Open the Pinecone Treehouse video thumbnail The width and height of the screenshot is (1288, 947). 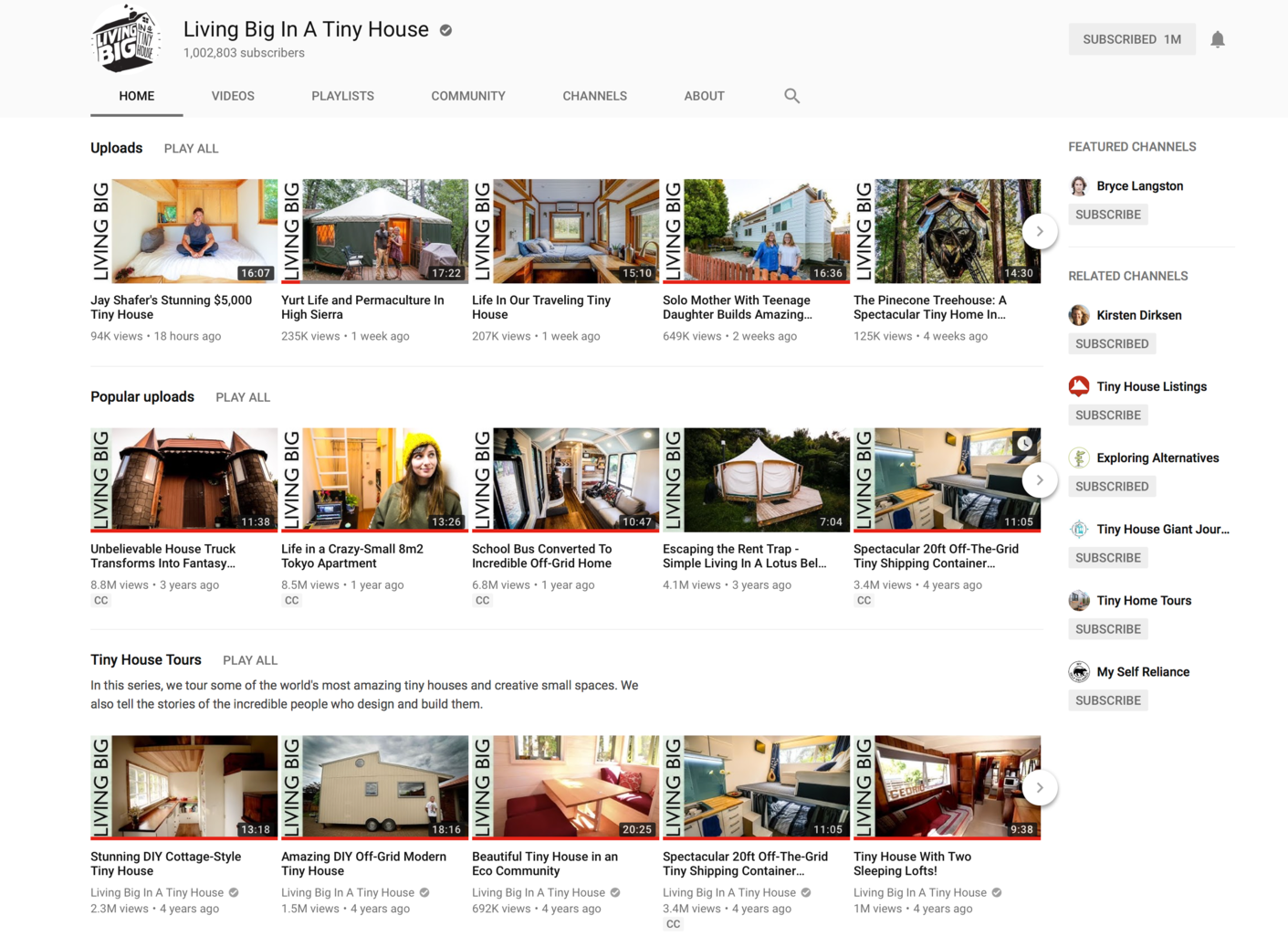click(x=947, y=231)
